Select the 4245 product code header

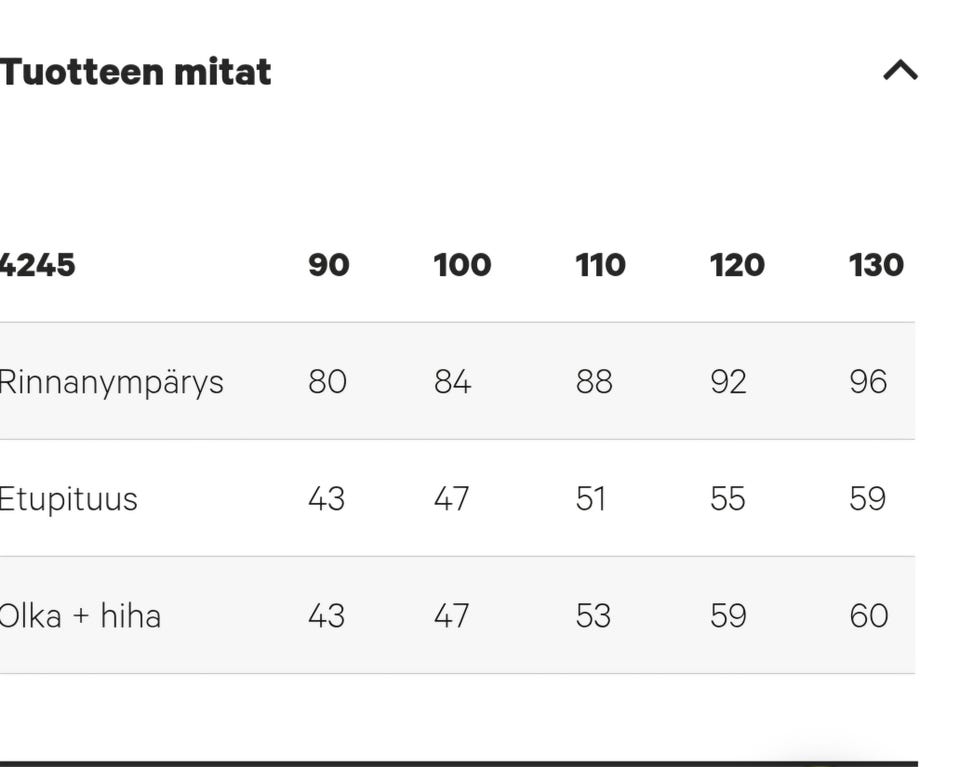tap(37, 265)
